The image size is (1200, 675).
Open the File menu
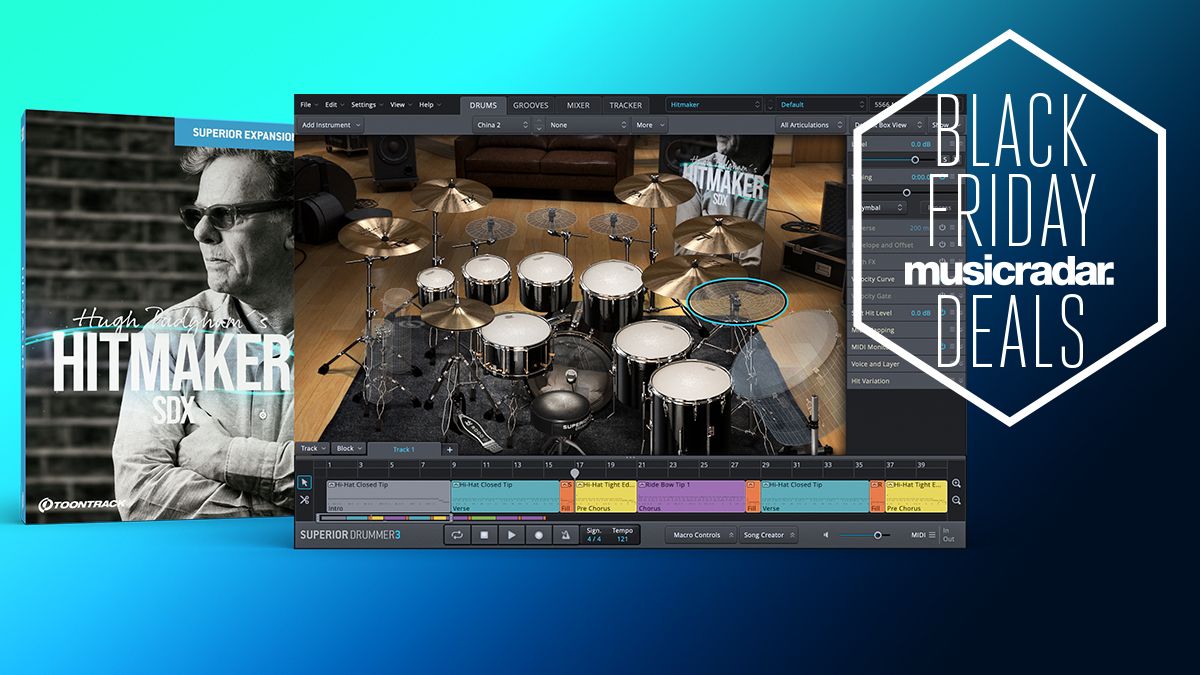point(307,105)
